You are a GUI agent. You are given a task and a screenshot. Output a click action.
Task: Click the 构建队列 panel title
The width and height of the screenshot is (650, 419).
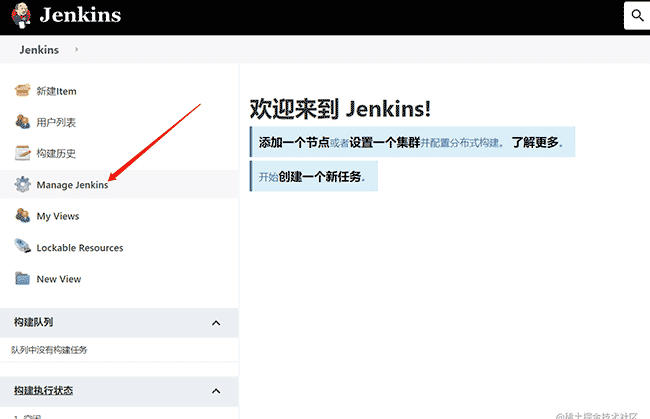[x=33, y=322]
